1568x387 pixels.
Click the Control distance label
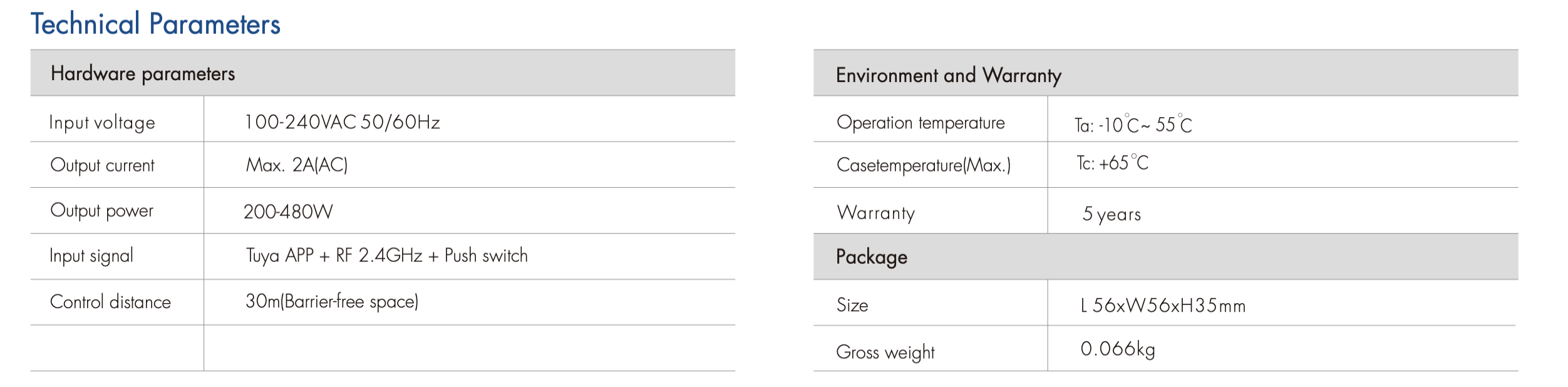[110, 302]
